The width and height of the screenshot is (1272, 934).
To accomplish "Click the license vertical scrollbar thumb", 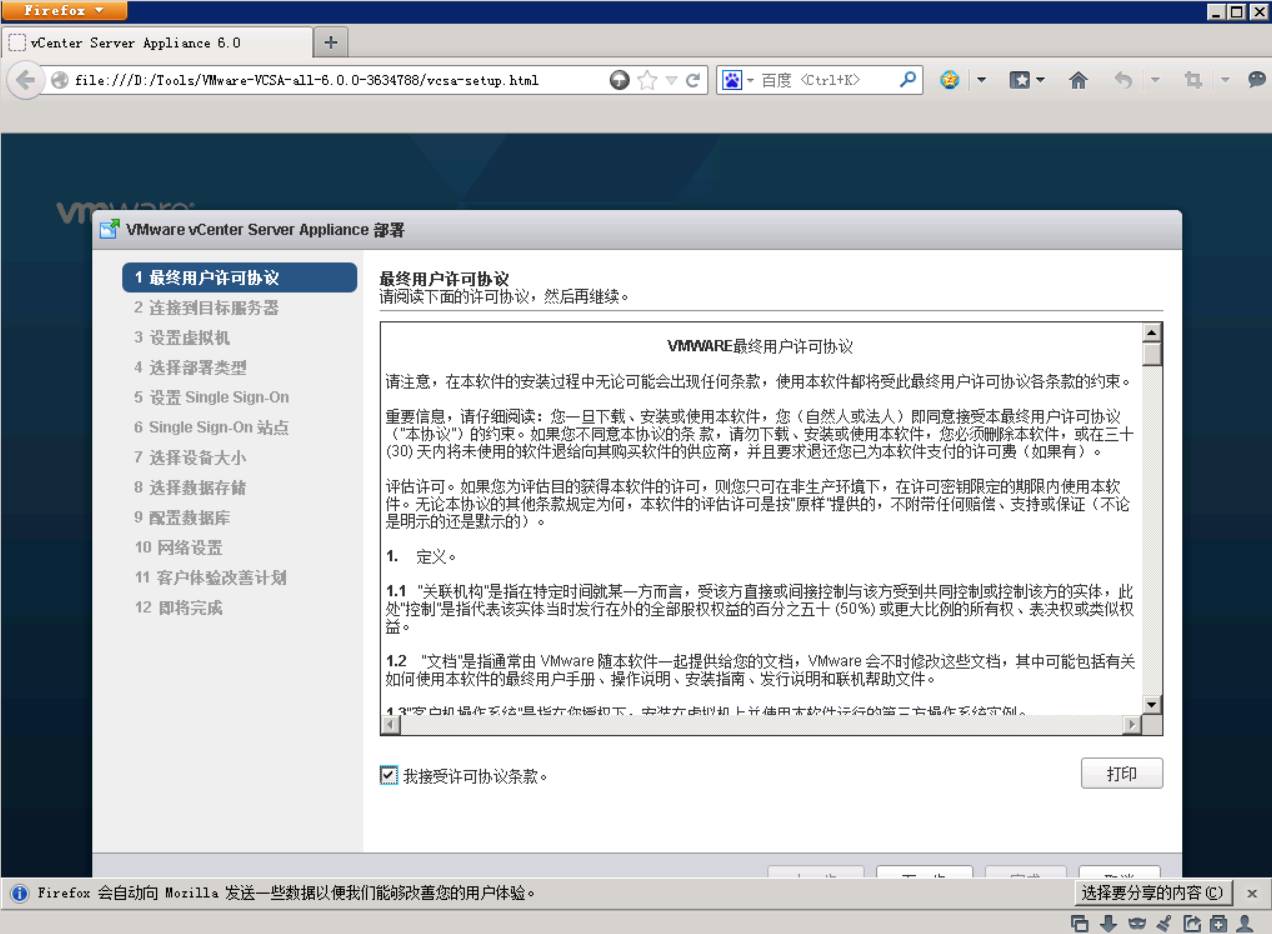I will pos(1152,355).
